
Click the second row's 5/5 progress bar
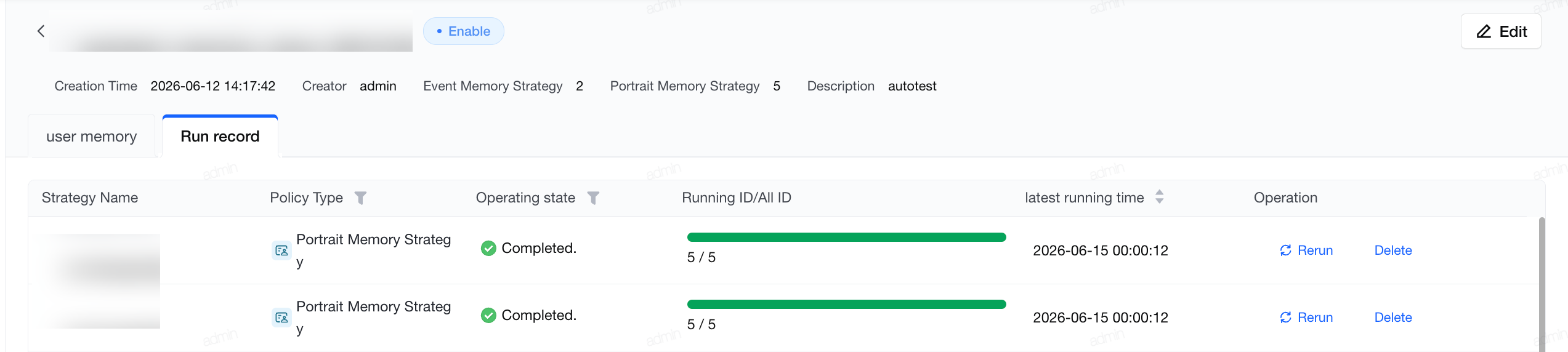click(846, 305)
